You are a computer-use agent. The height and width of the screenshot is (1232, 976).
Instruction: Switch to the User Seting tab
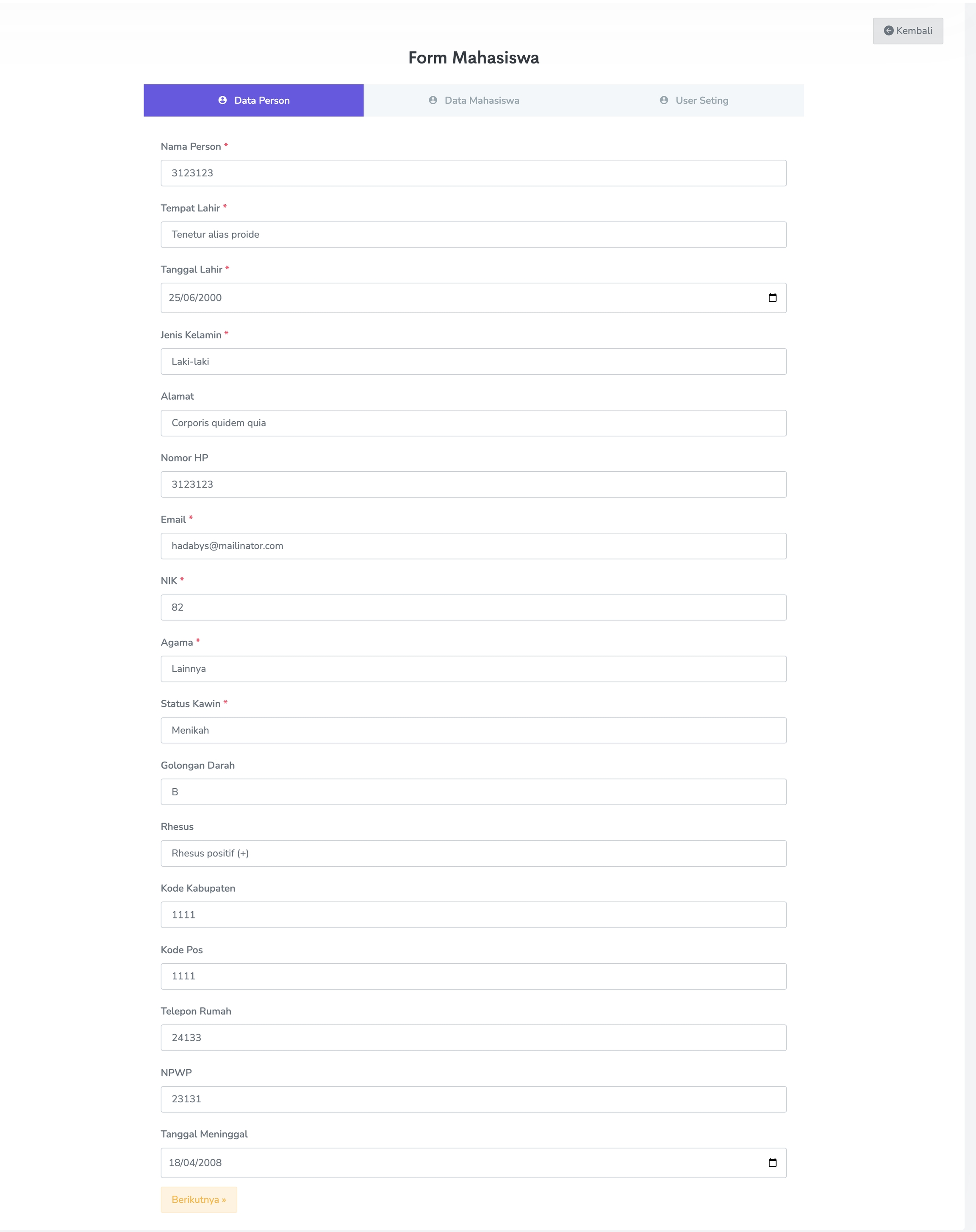click(694, 100)
